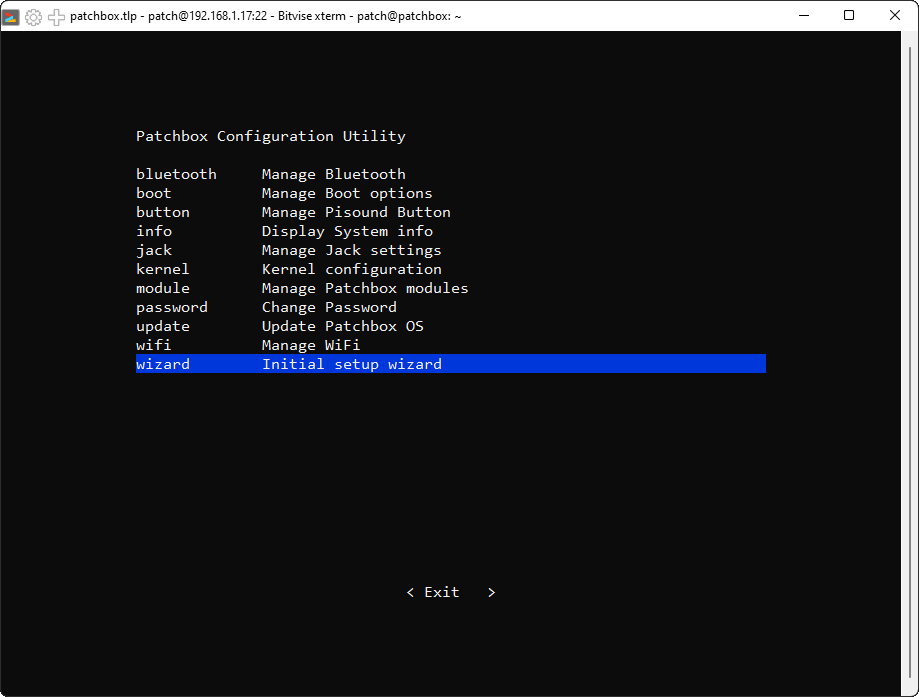Select the kernel menu entry
Screen dimensions: 919x697
tap(163, 269)
